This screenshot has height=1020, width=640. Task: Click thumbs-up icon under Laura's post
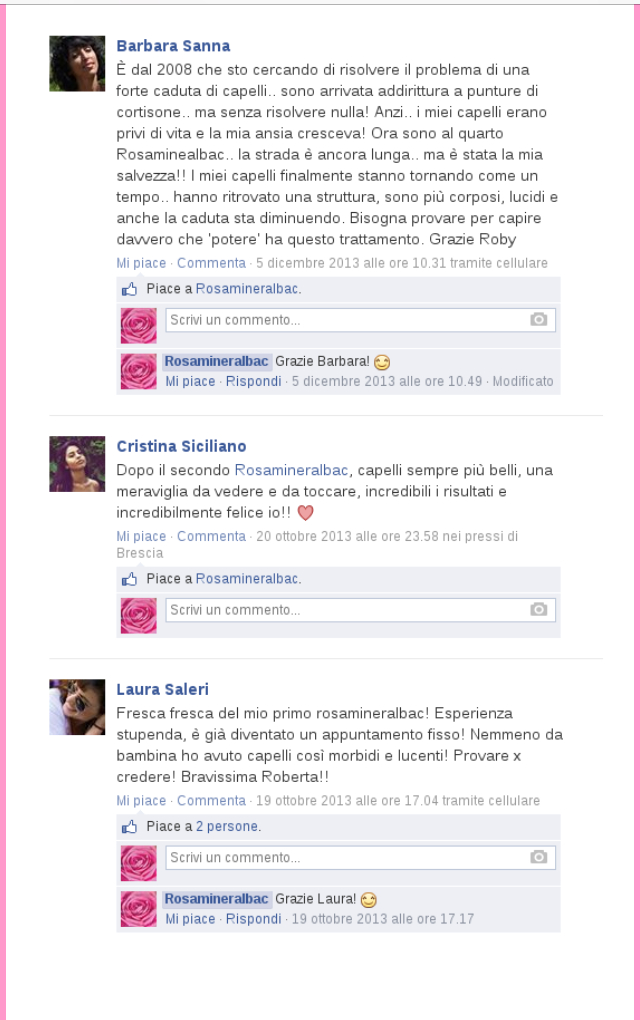pyautogui.click(x=129, y=826)
